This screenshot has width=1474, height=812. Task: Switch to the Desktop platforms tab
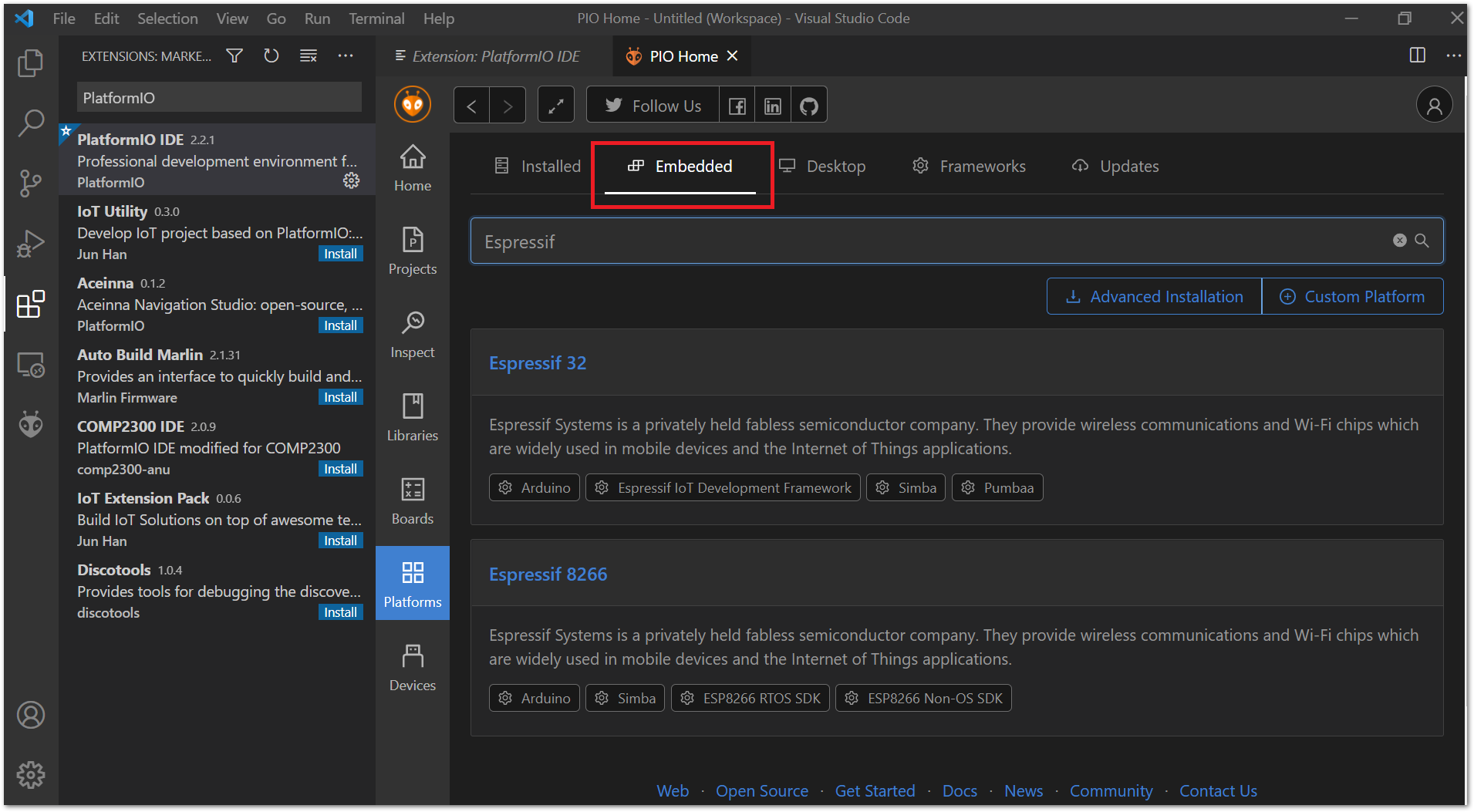click(822, 166)
